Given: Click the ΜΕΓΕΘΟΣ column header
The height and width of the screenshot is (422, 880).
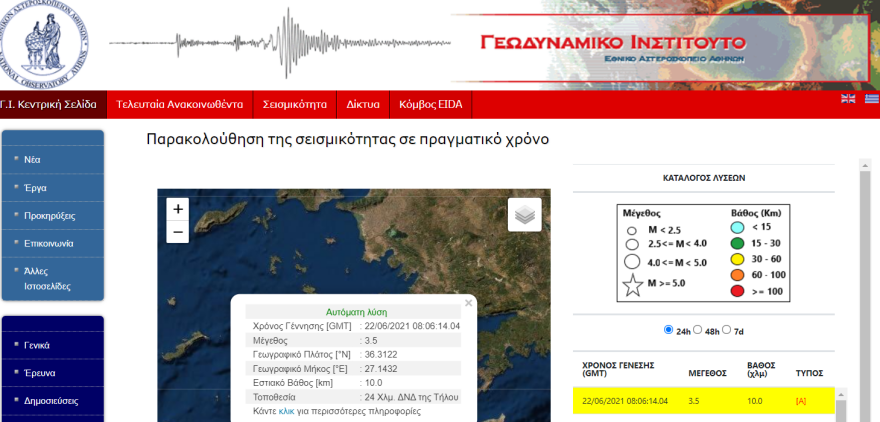Looking at the screenshot, I should tap(707, 373).
